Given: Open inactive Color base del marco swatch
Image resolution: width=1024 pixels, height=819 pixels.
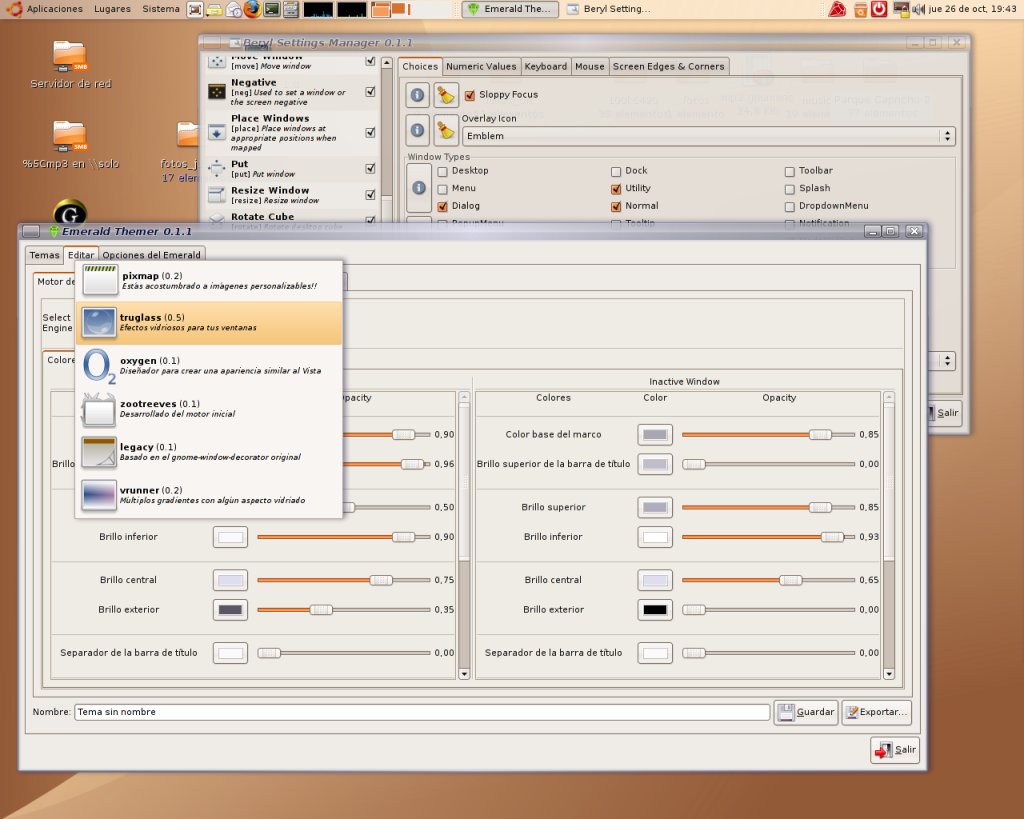Looking at the screenshot, I should [655, 435].
